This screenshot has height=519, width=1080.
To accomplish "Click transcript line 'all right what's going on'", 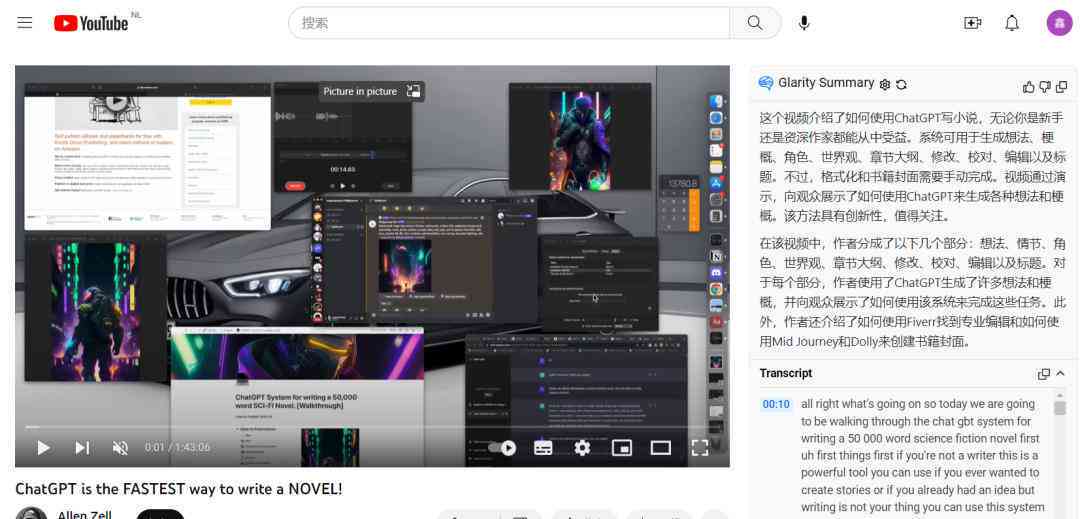I will tap(917, 404).
